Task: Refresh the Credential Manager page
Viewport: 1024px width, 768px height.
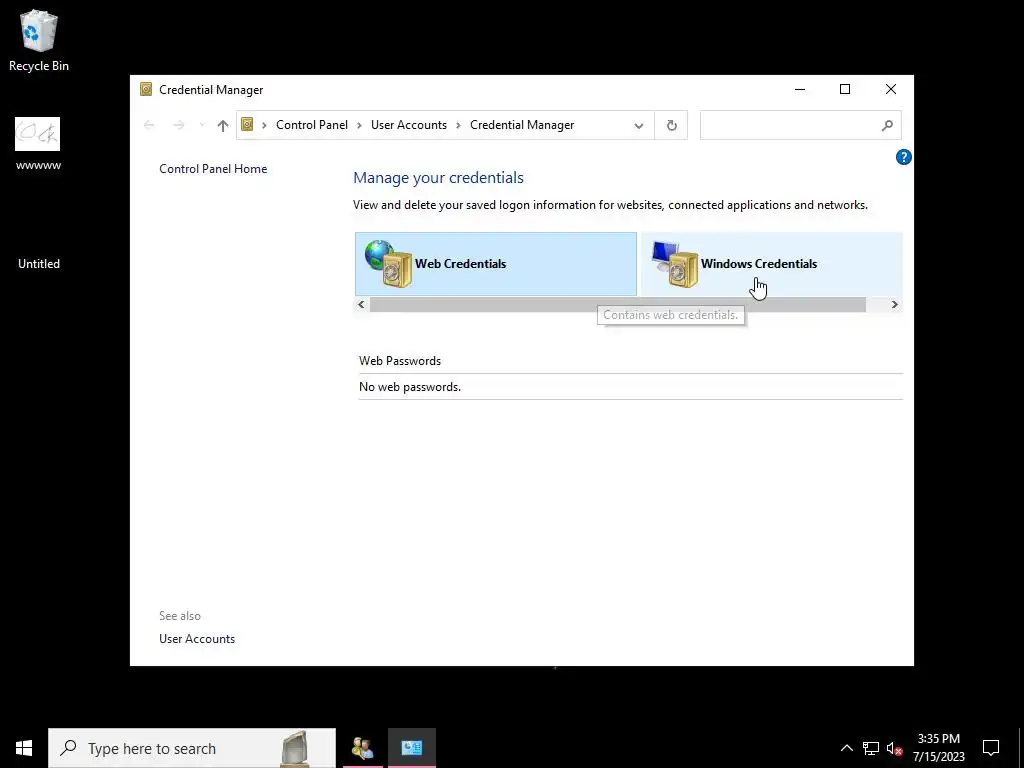Action: [671, 125]
